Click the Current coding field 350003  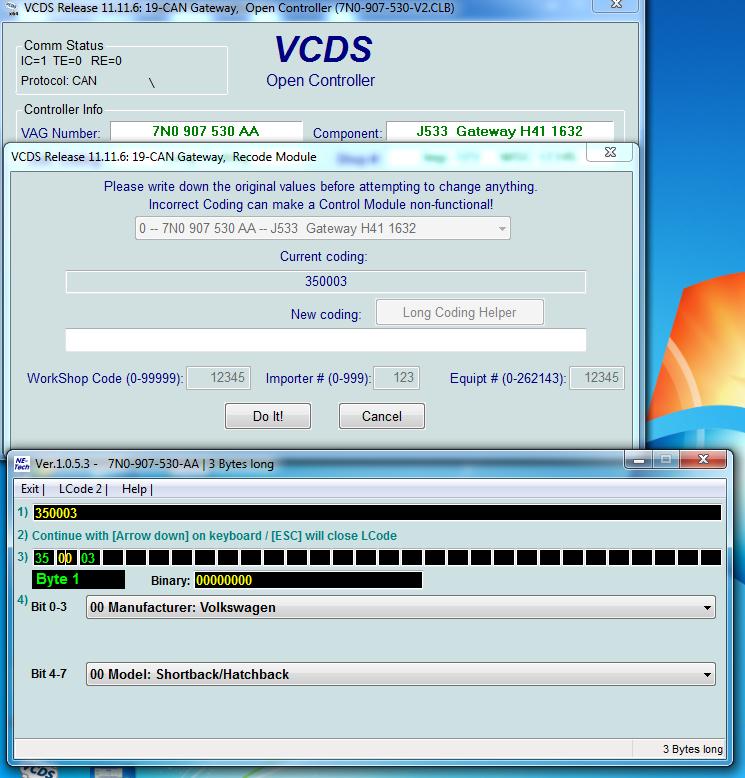pyautogui.click(x=326, y=281)
